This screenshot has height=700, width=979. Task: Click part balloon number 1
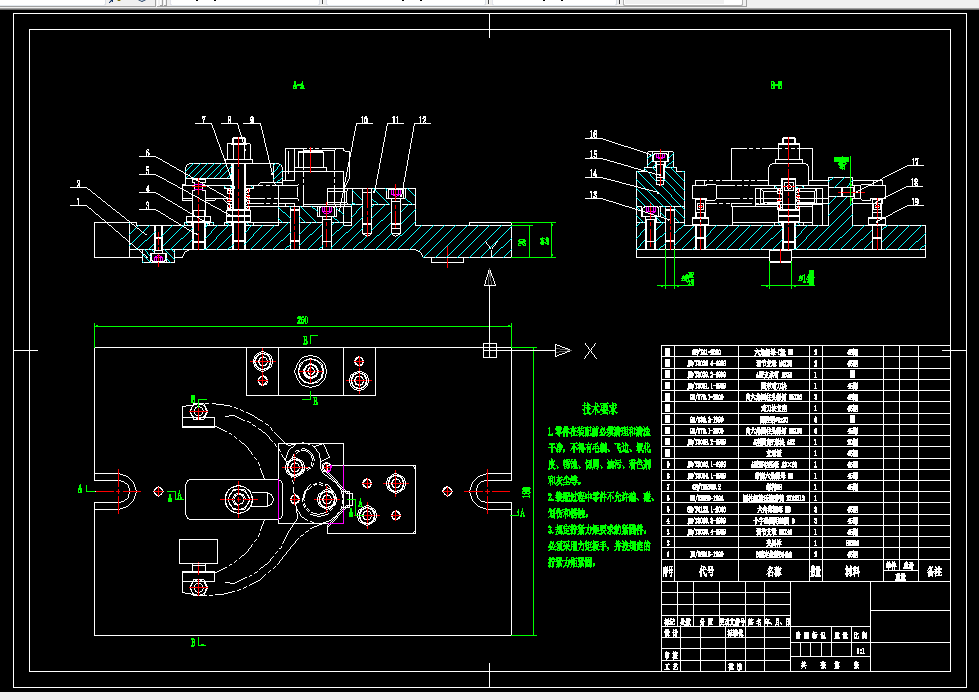[78, 201]
